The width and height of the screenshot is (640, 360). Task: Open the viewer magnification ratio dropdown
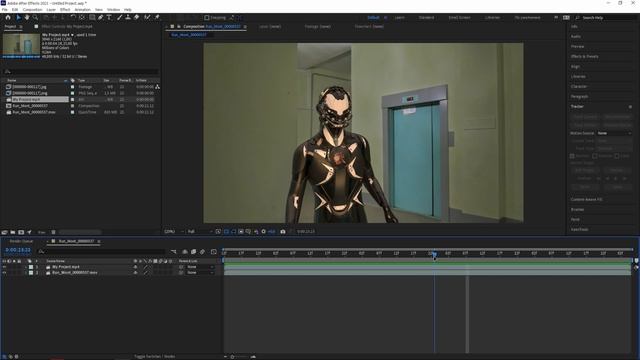click(175, 231)
